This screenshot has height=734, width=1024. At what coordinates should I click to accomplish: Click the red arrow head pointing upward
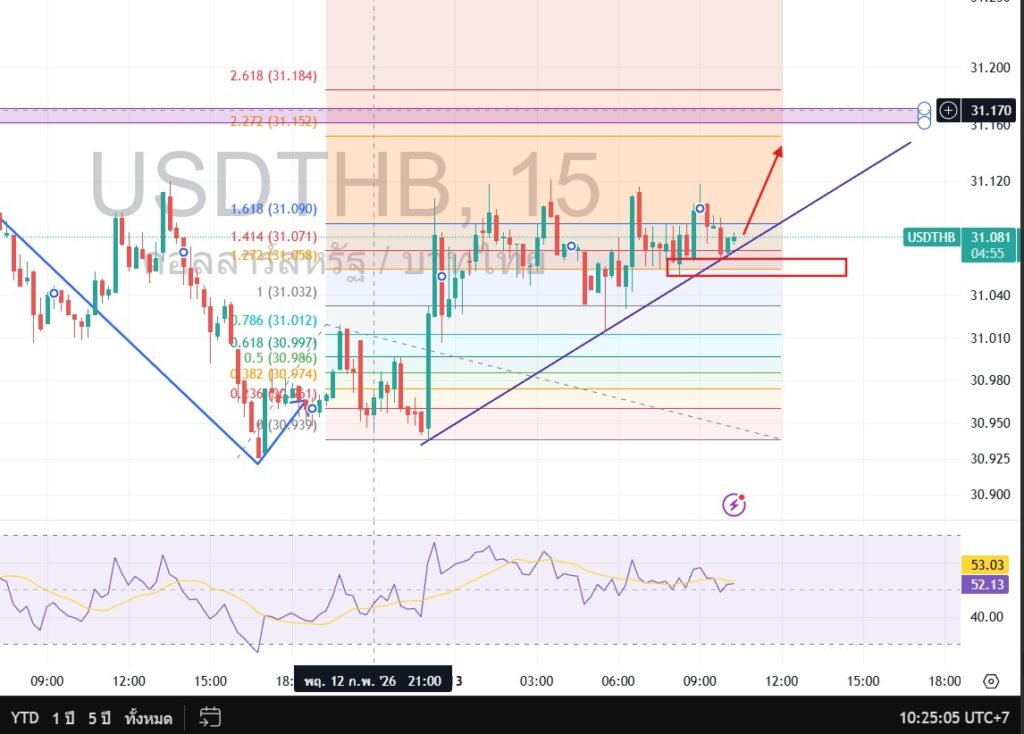(x=777, y=150)
